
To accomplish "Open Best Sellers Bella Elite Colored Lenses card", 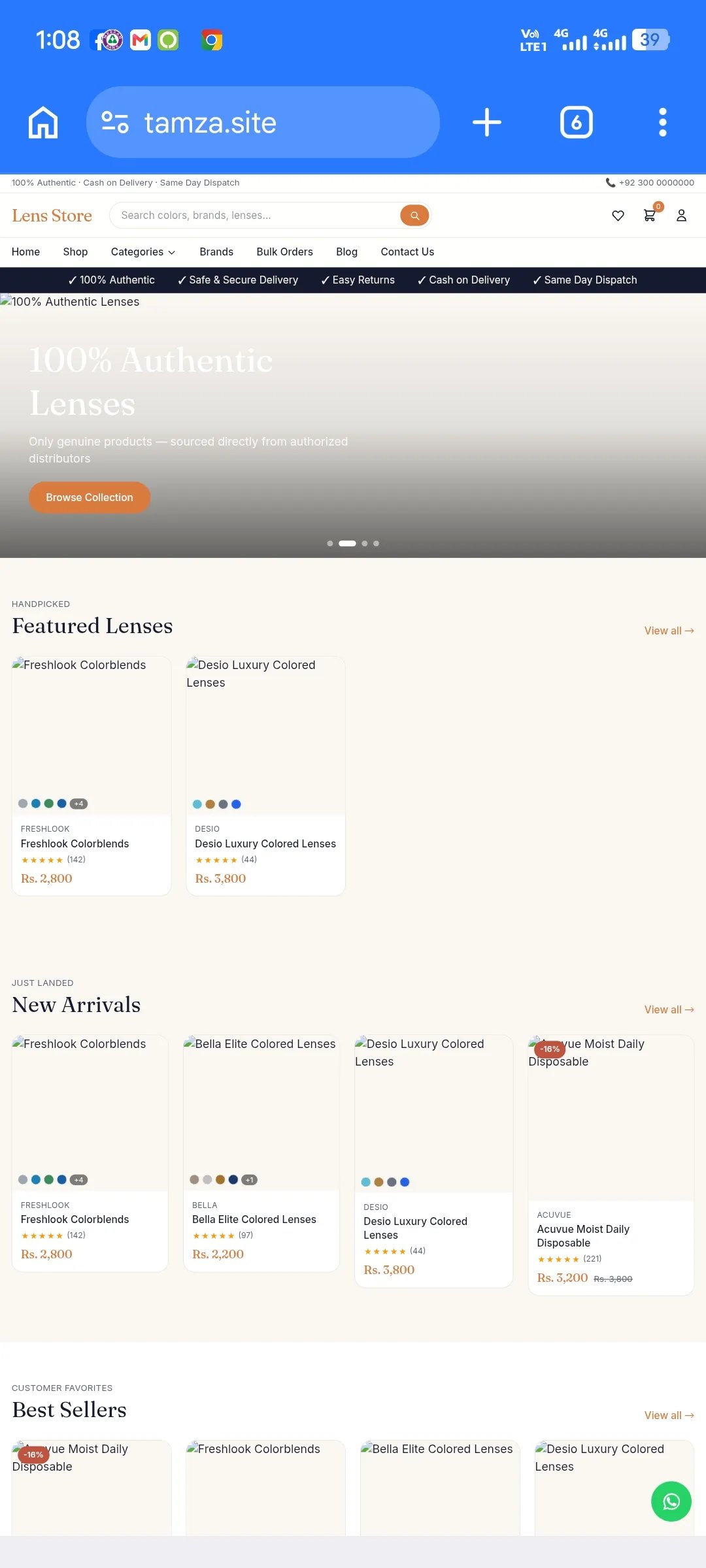I will click(440, 1488).
